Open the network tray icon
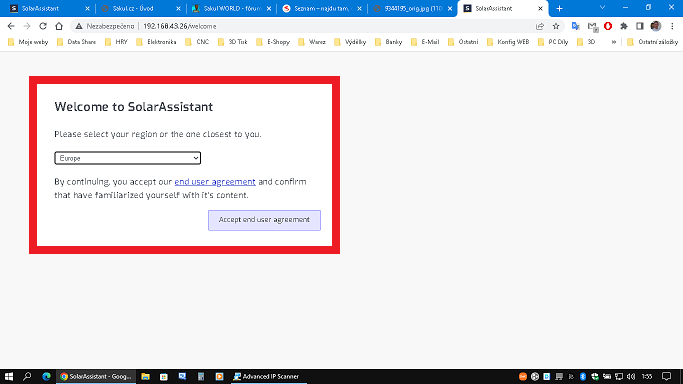 click(x=619, y=376)
